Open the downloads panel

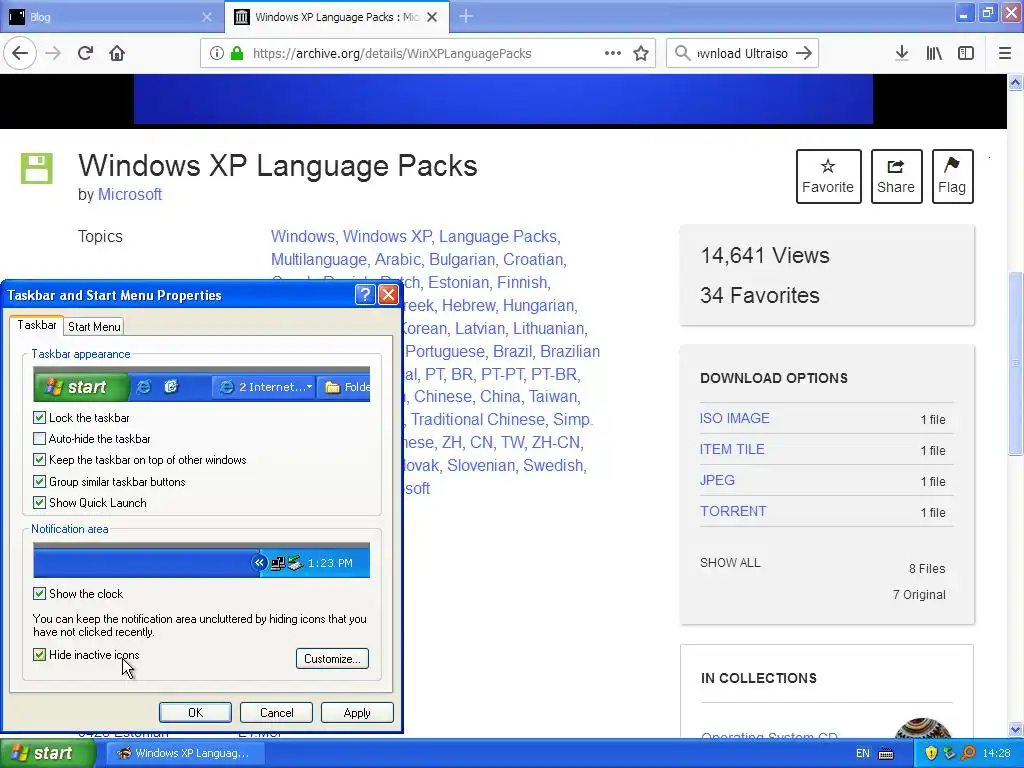(x=902, y=53)
